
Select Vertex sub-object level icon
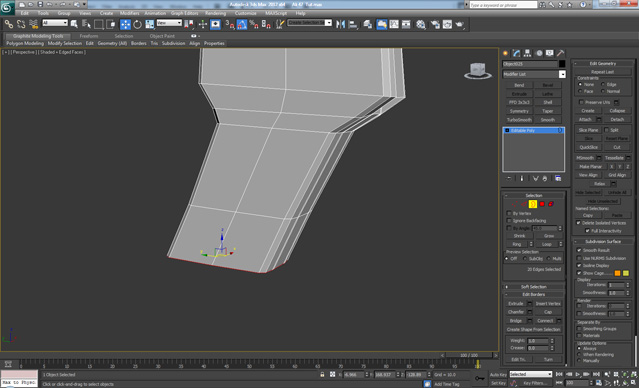pyautogui.click(x=514, y=204)
